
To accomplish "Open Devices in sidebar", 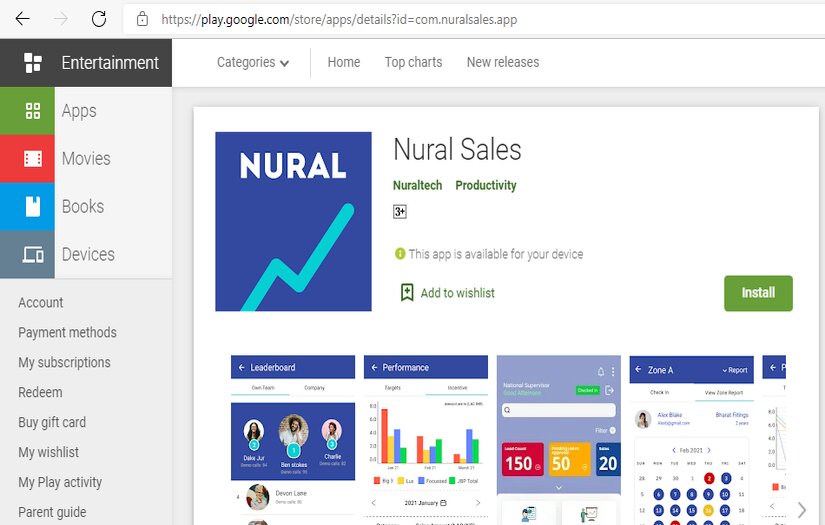I will click(x=88, y=254).
